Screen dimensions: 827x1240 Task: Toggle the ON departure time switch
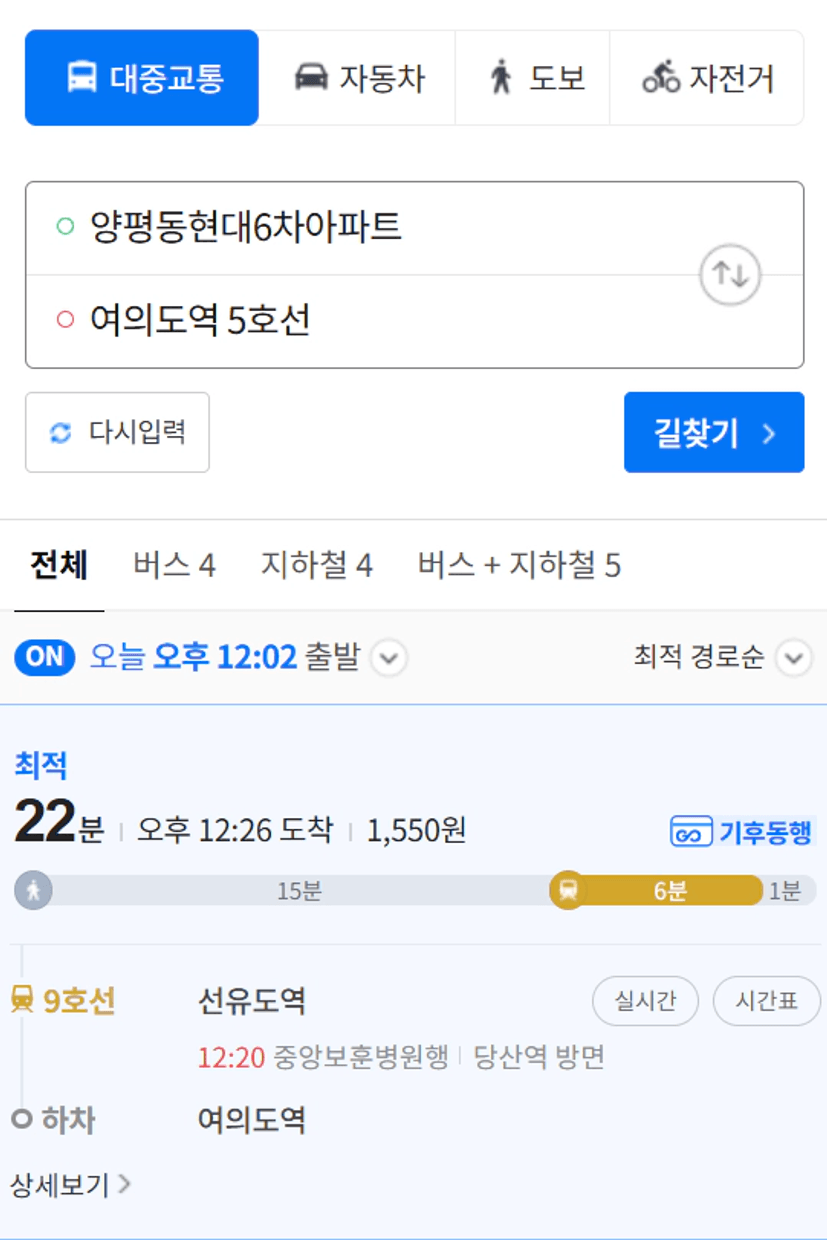click(x=44, y=658)
